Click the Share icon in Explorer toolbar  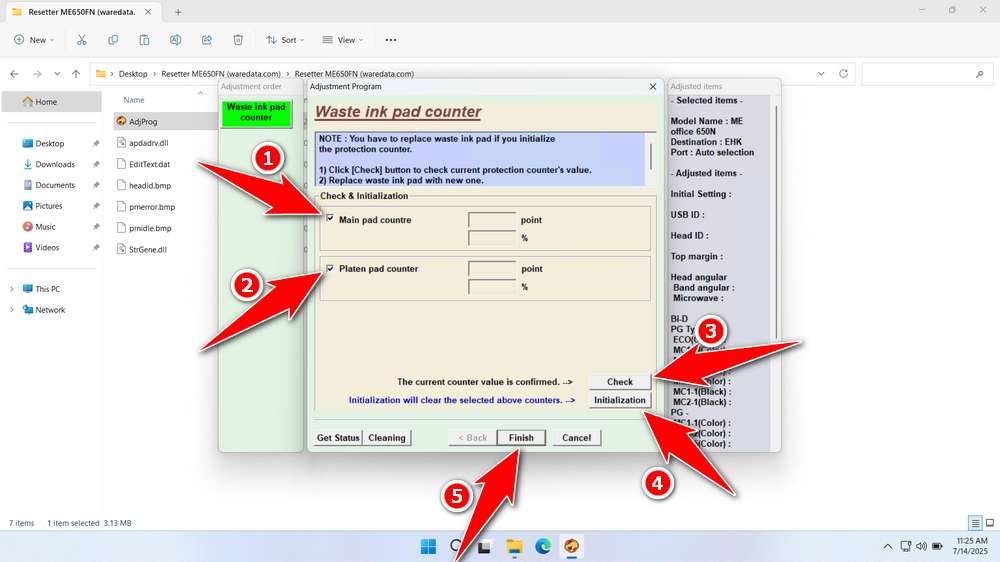pos(207,40)
